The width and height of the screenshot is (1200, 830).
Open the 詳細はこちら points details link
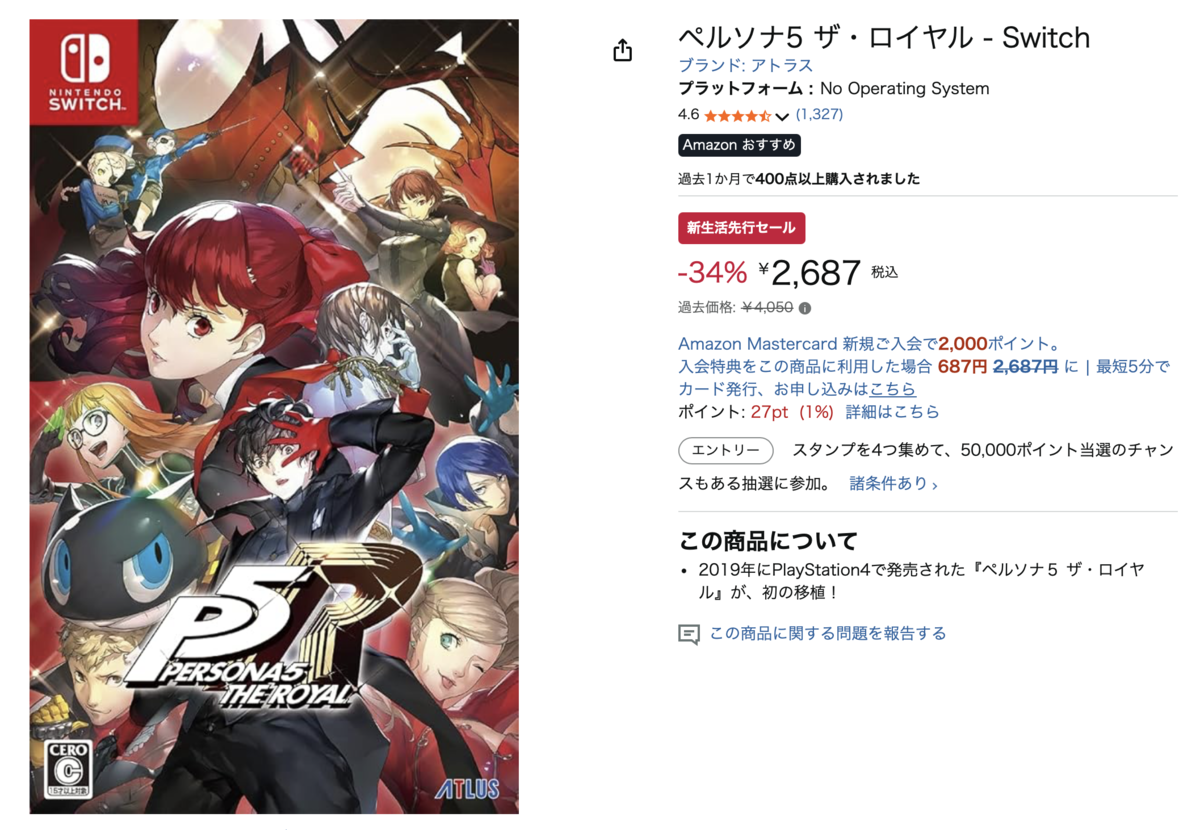pyautogui.click(x=893, y=412)
